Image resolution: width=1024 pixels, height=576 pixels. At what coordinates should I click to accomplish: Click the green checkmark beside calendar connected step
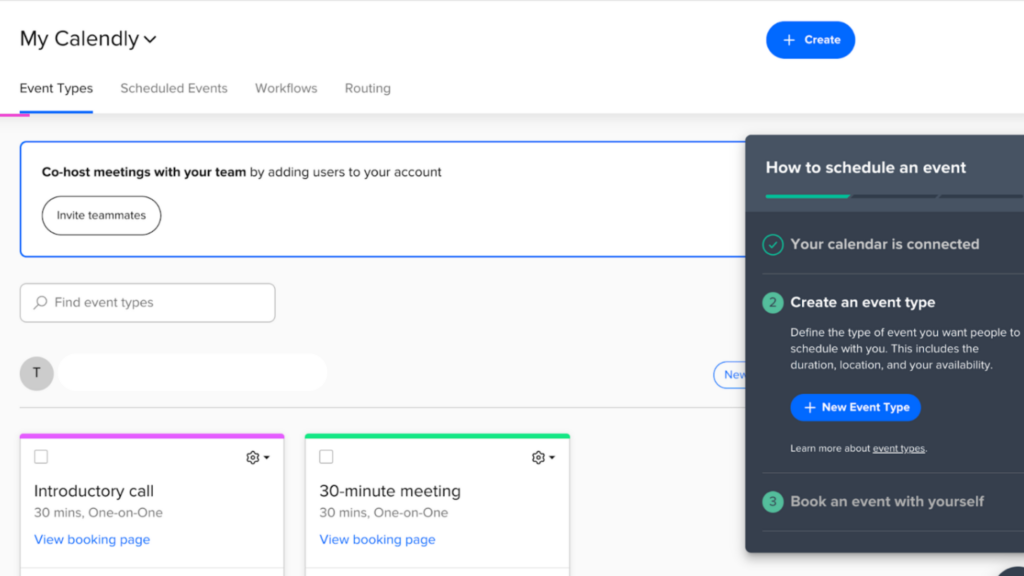771,244
